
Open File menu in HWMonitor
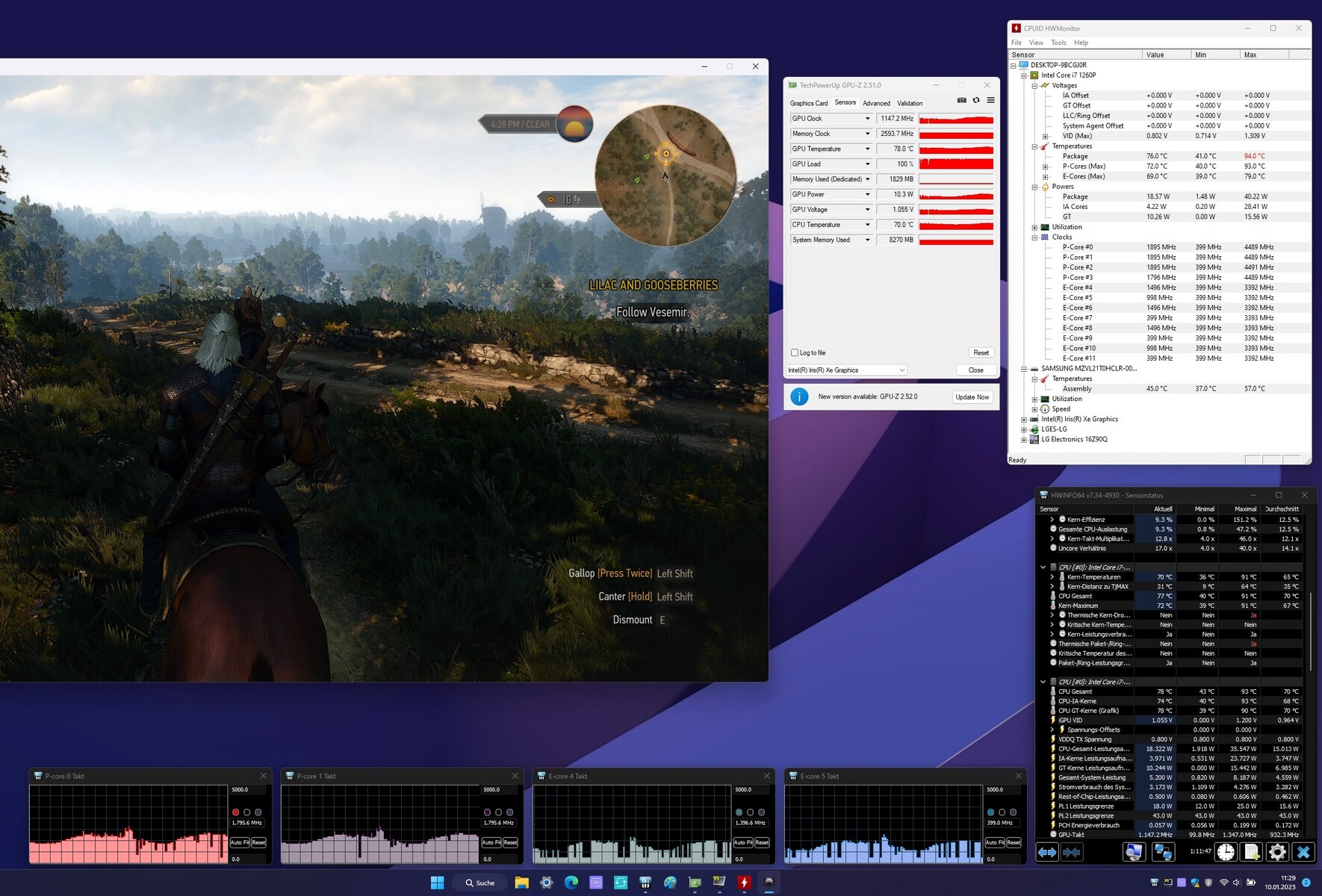[1016, 43]
